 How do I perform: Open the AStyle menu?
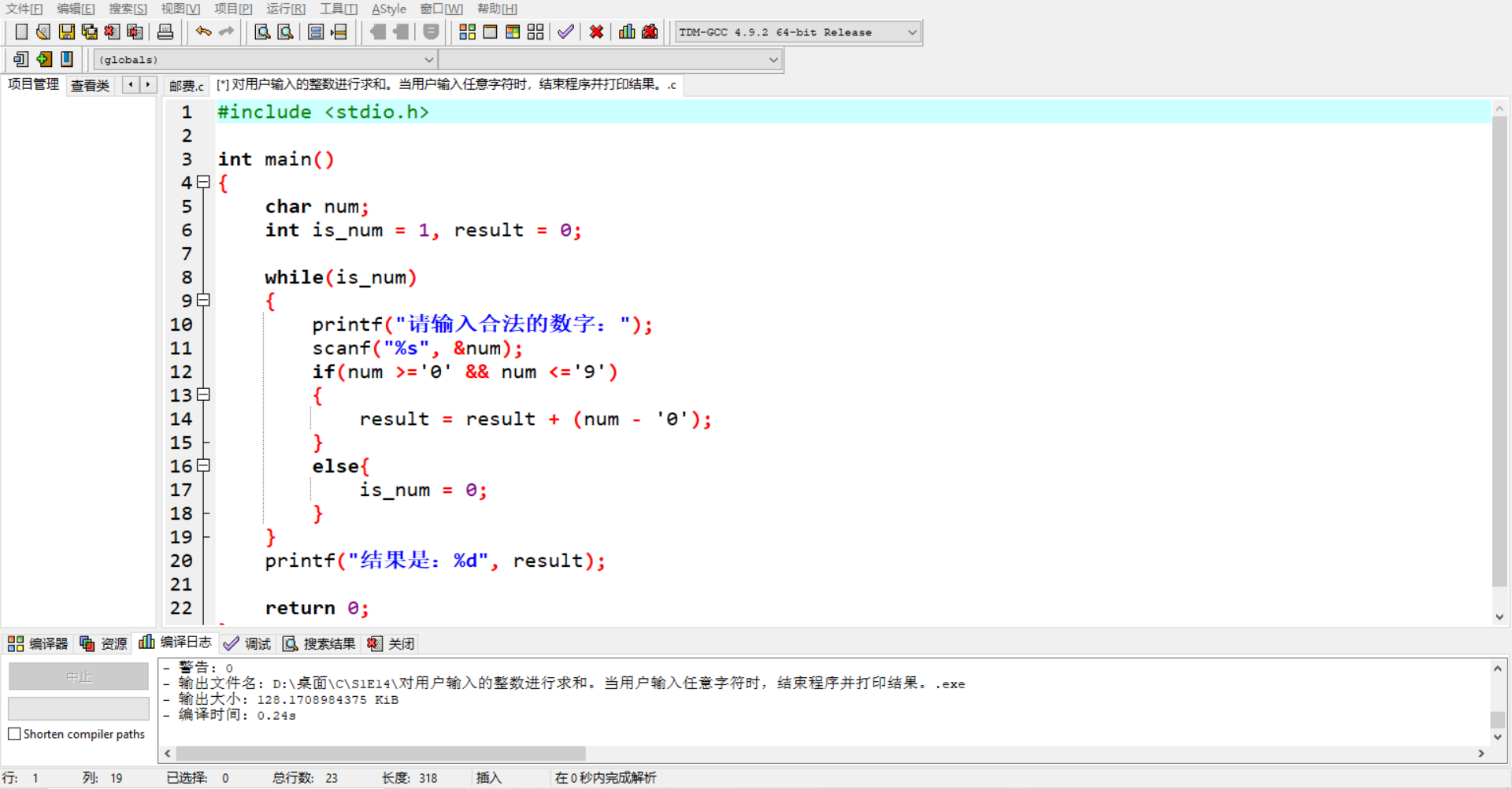[389, 9]
